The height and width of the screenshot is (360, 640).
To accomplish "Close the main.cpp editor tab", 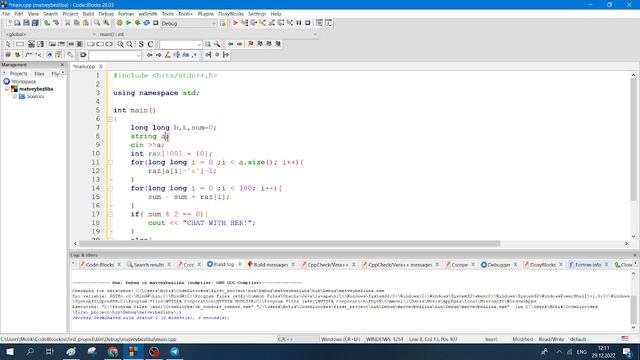I will click(x=101, y=67).
